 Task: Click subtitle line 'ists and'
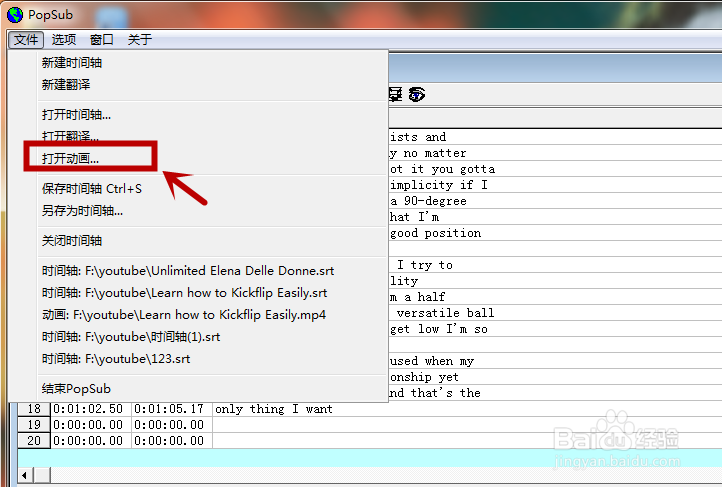click(x=418, y=137)
